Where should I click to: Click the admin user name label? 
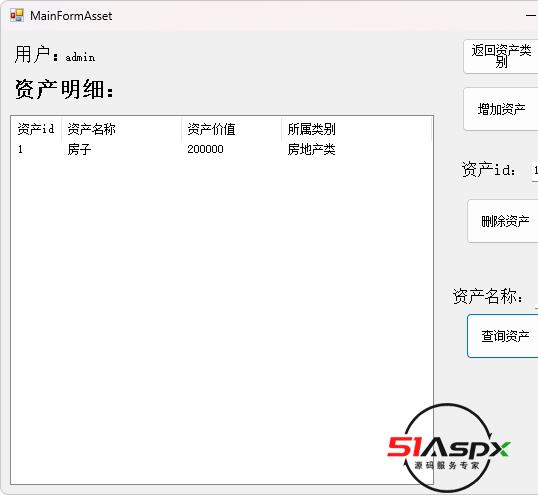tap(80, 57)
